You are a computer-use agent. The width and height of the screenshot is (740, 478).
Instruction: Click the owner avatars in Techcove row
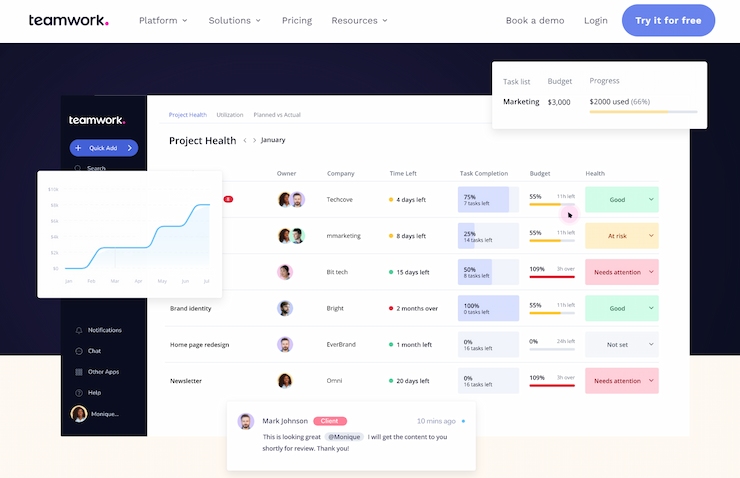pyautogui.click(x=291, y=200)
